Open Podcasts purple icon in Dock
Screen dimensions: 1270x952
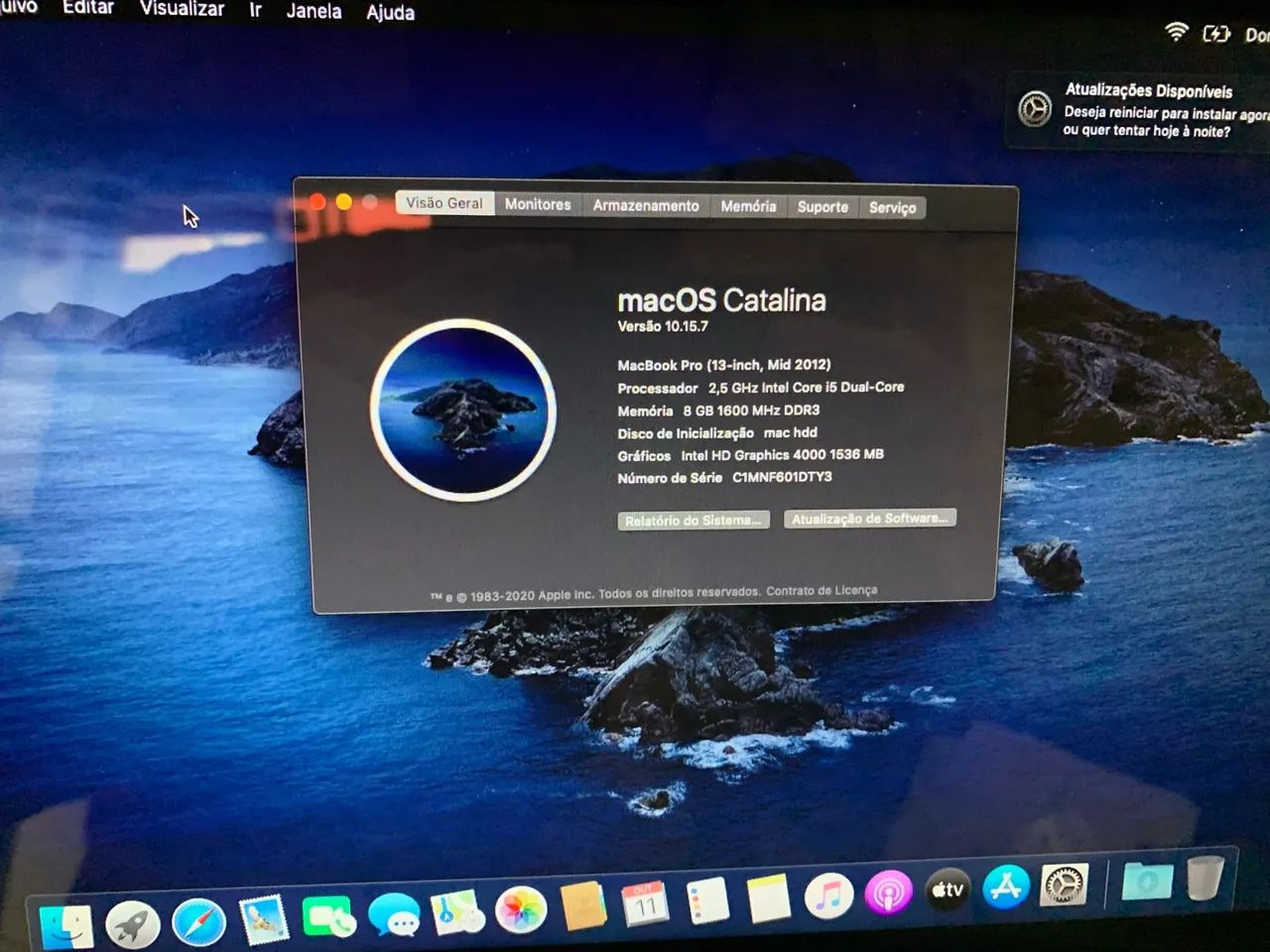coord(888,893)
